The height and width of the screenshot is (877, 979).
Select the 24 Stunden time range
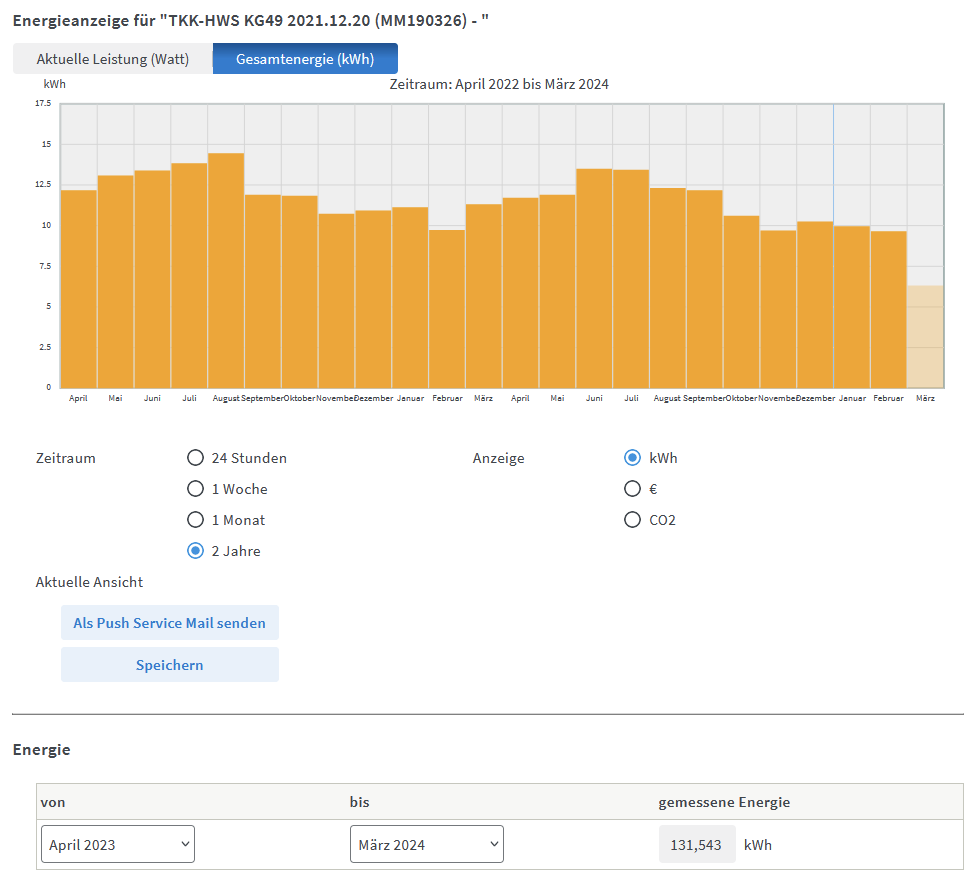195,458
